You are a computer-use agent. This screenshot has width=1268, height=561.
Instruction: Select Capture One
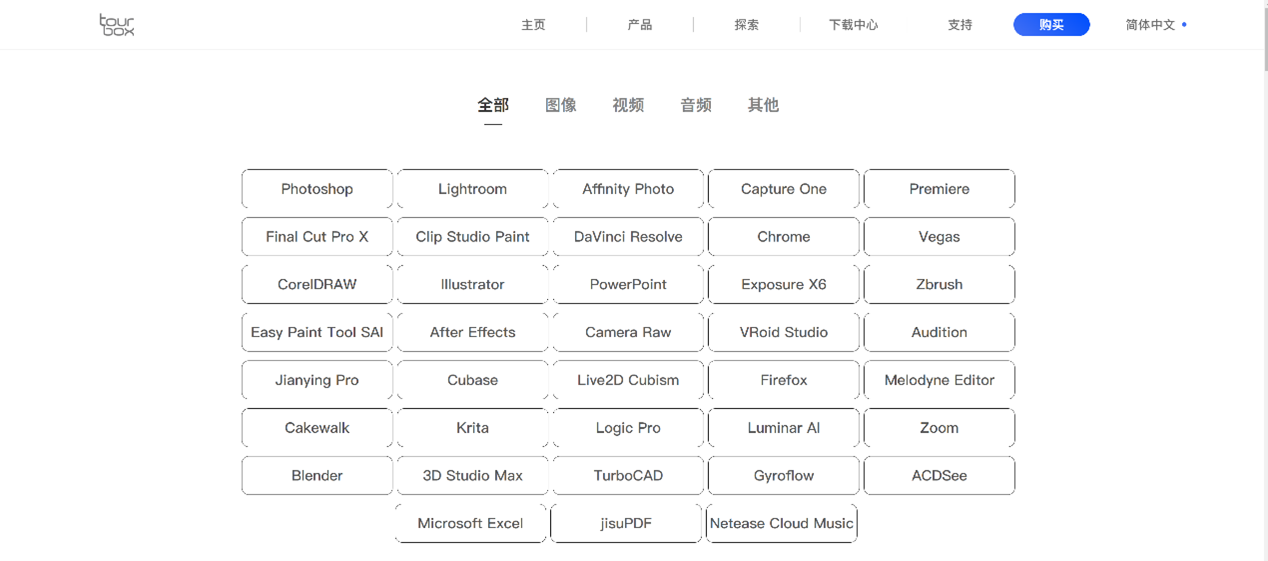(x=784, y=189)
